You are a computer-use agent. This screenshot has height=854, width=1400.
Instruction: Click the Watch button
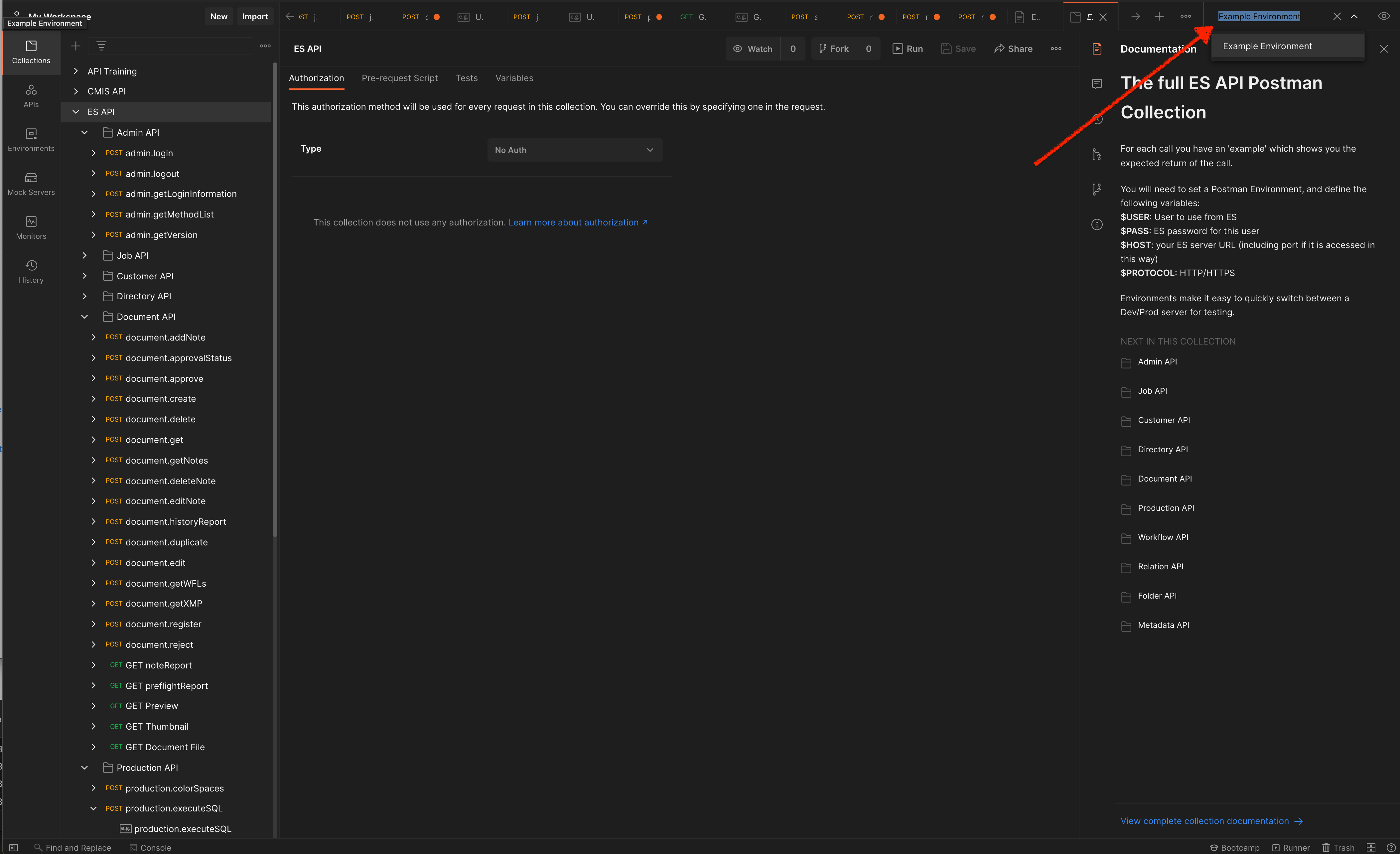pyautogui.click(x=753, y=49)
